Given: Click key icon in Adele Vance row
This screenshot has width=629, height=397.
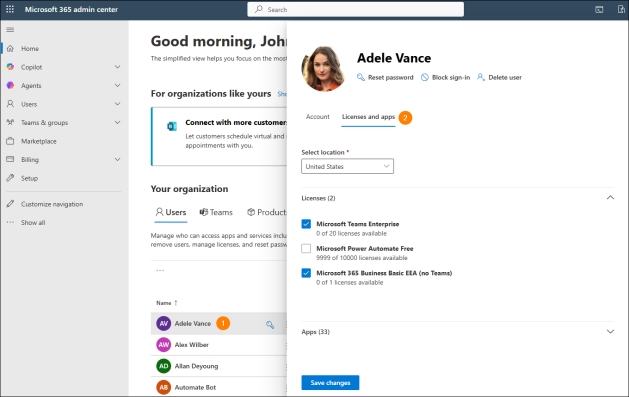Looking at the screenshot, I should coord(270,325).
